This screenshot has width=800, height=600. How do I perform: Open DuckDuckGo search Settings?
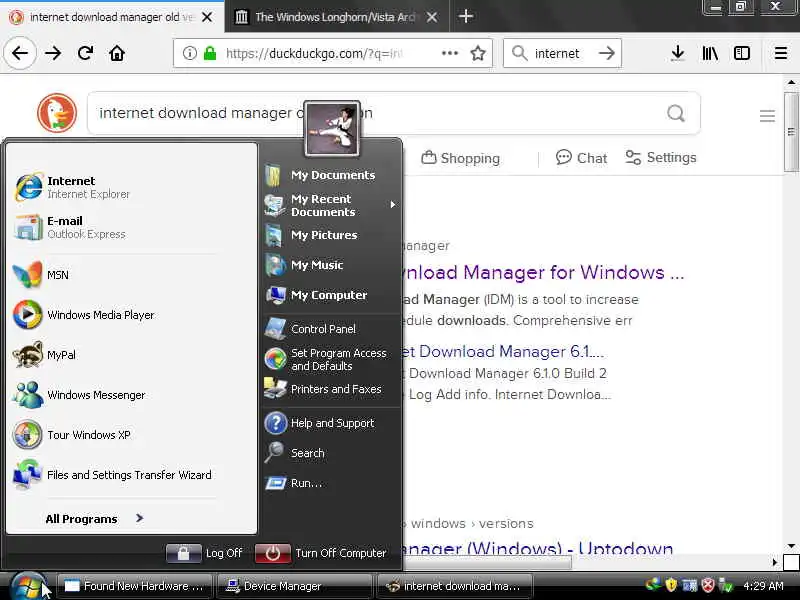point(661,158)
